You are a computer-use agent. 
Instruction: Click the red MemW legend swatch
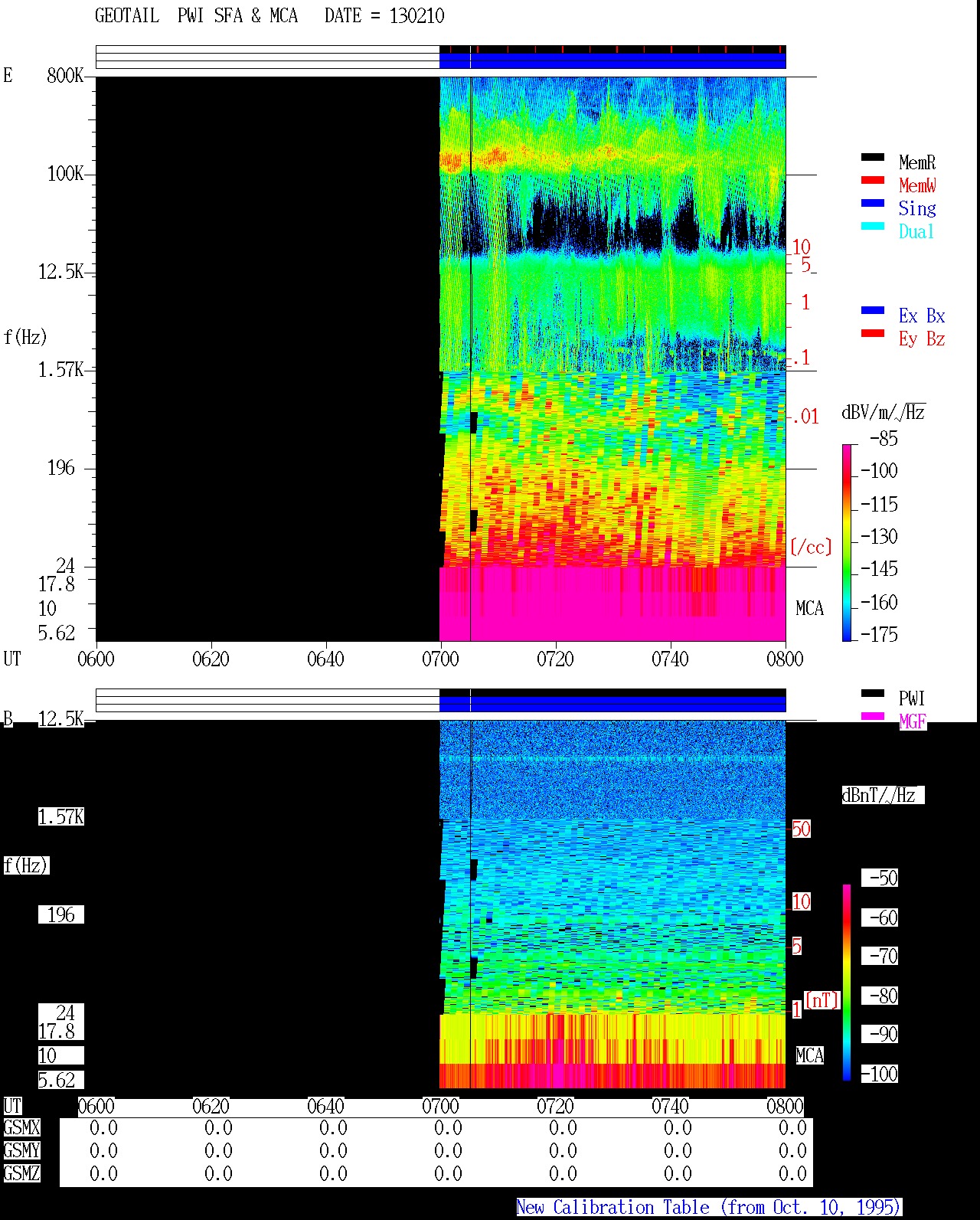click(873, 181)
